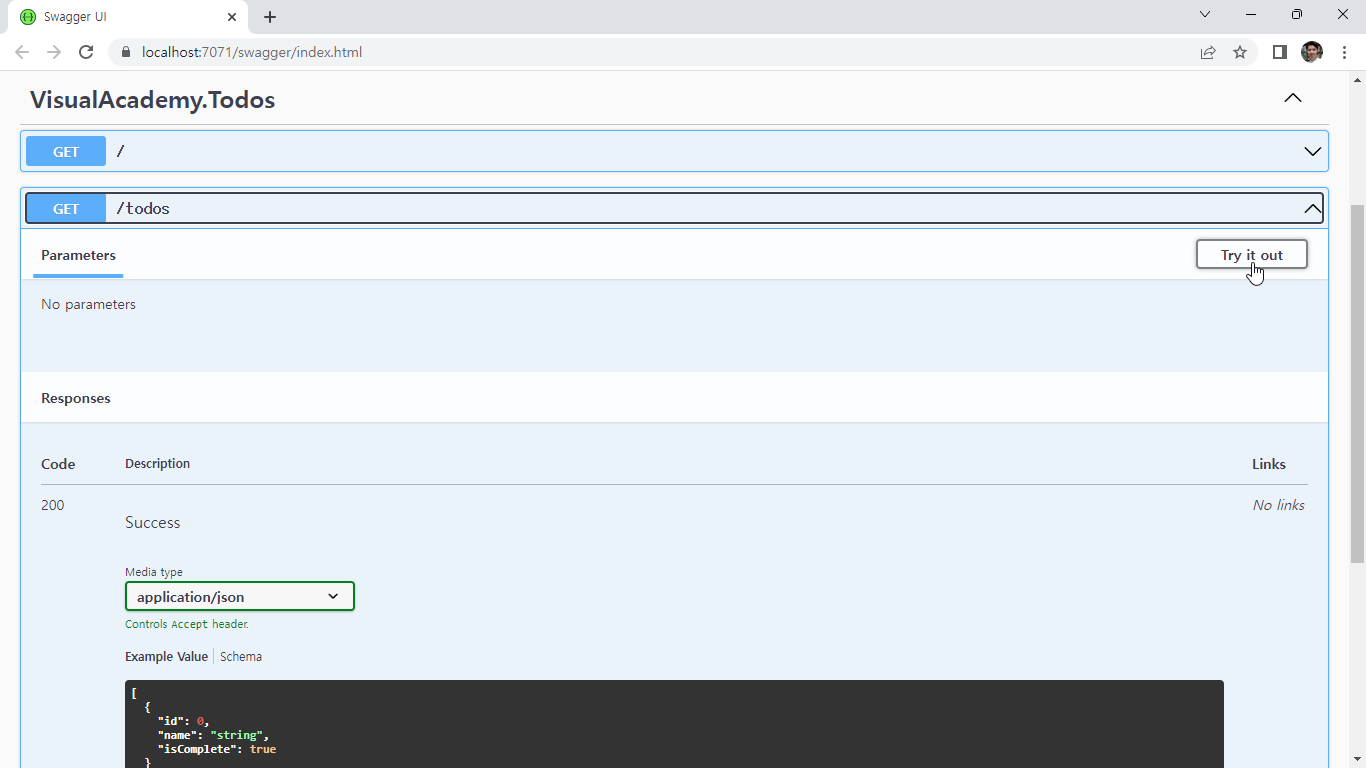Click the site info lock icon

[126, 52]
